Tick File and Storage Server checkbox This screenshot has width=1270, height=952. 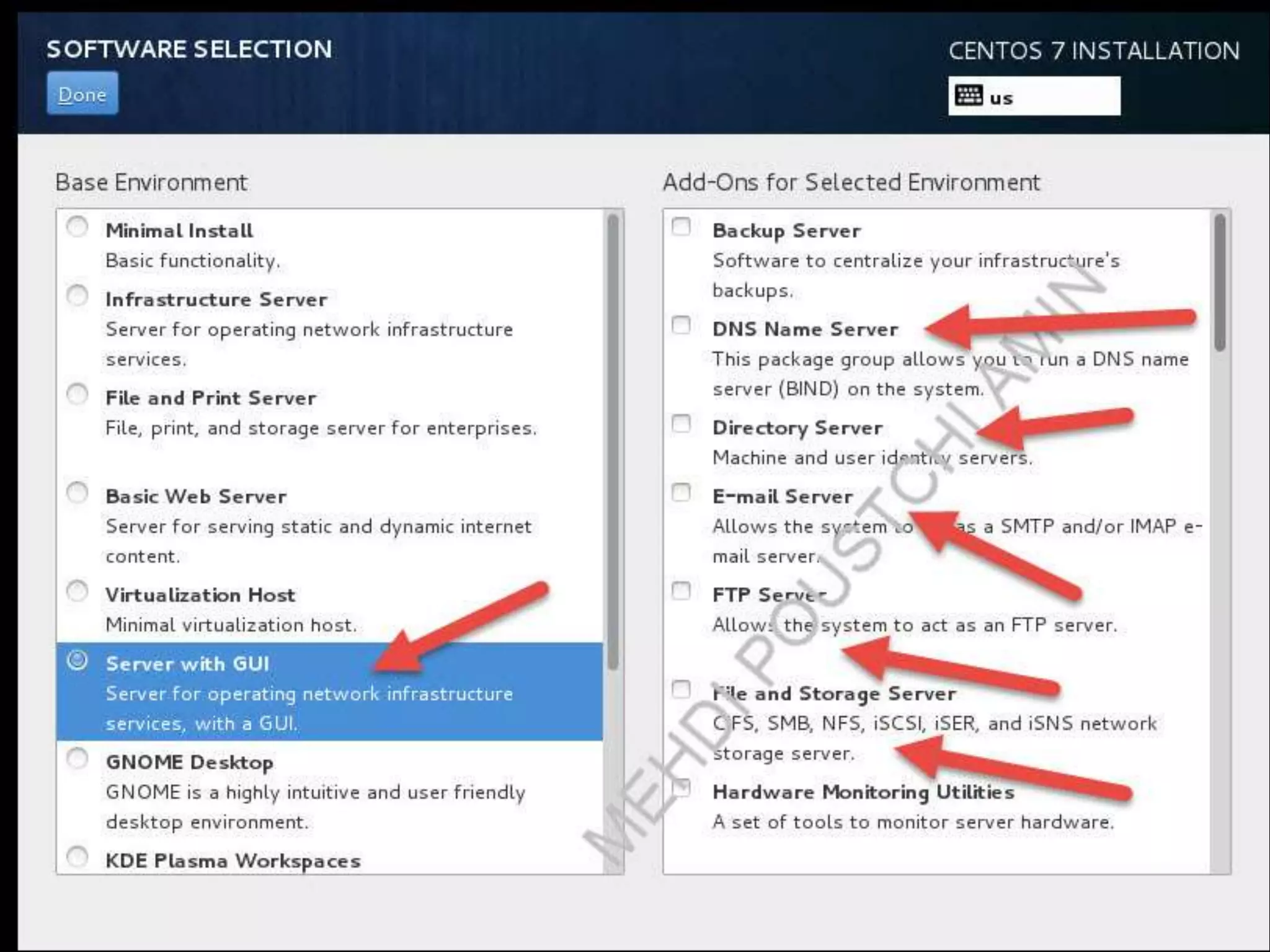(681, 690)
